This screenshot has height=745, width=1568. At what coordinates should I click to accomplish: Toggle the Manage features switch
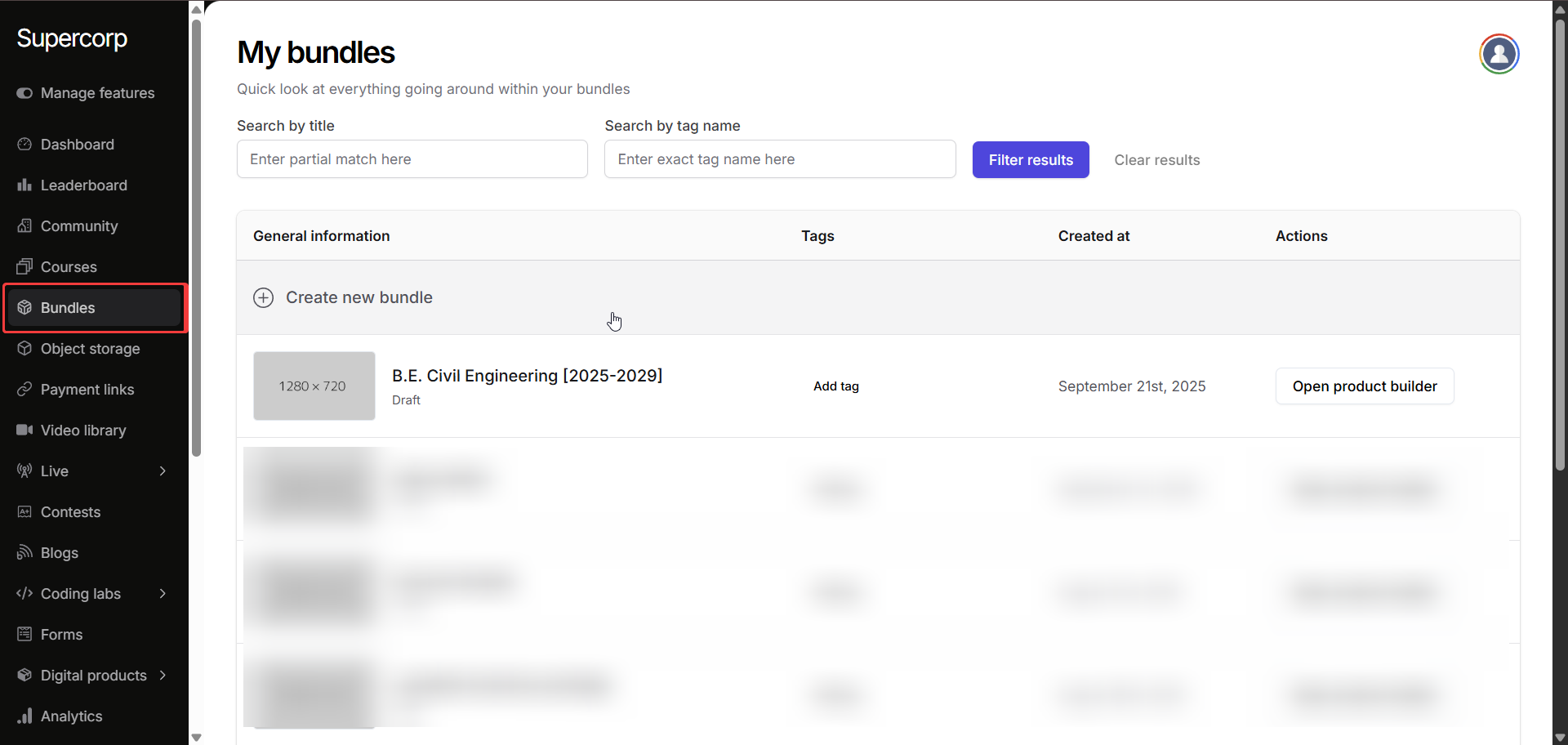24,93
